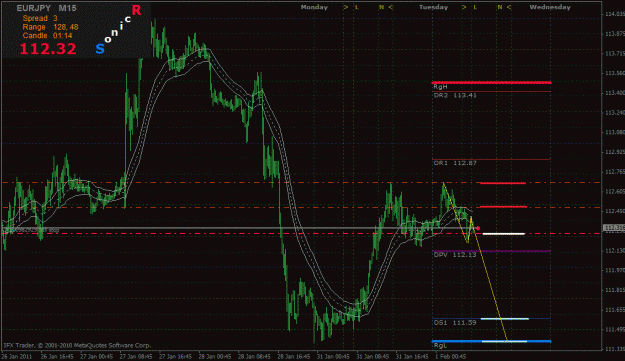This screenshot has width=625, height=361.
Task: Click the EURJPY M15 symbol label
Action: tap(46, 8)
